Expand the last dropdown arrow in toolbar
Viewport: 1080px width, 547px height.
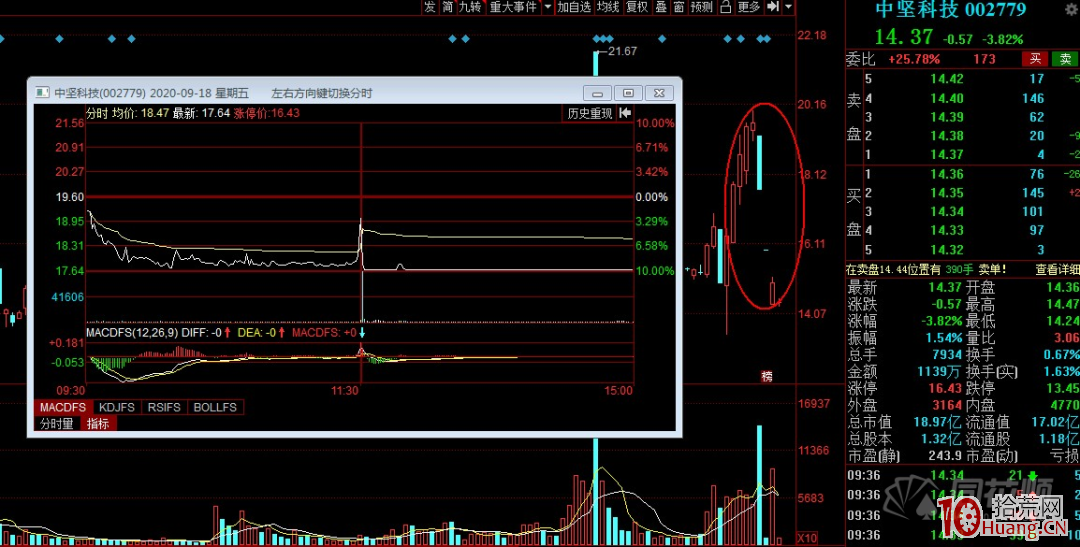(788, 7)
